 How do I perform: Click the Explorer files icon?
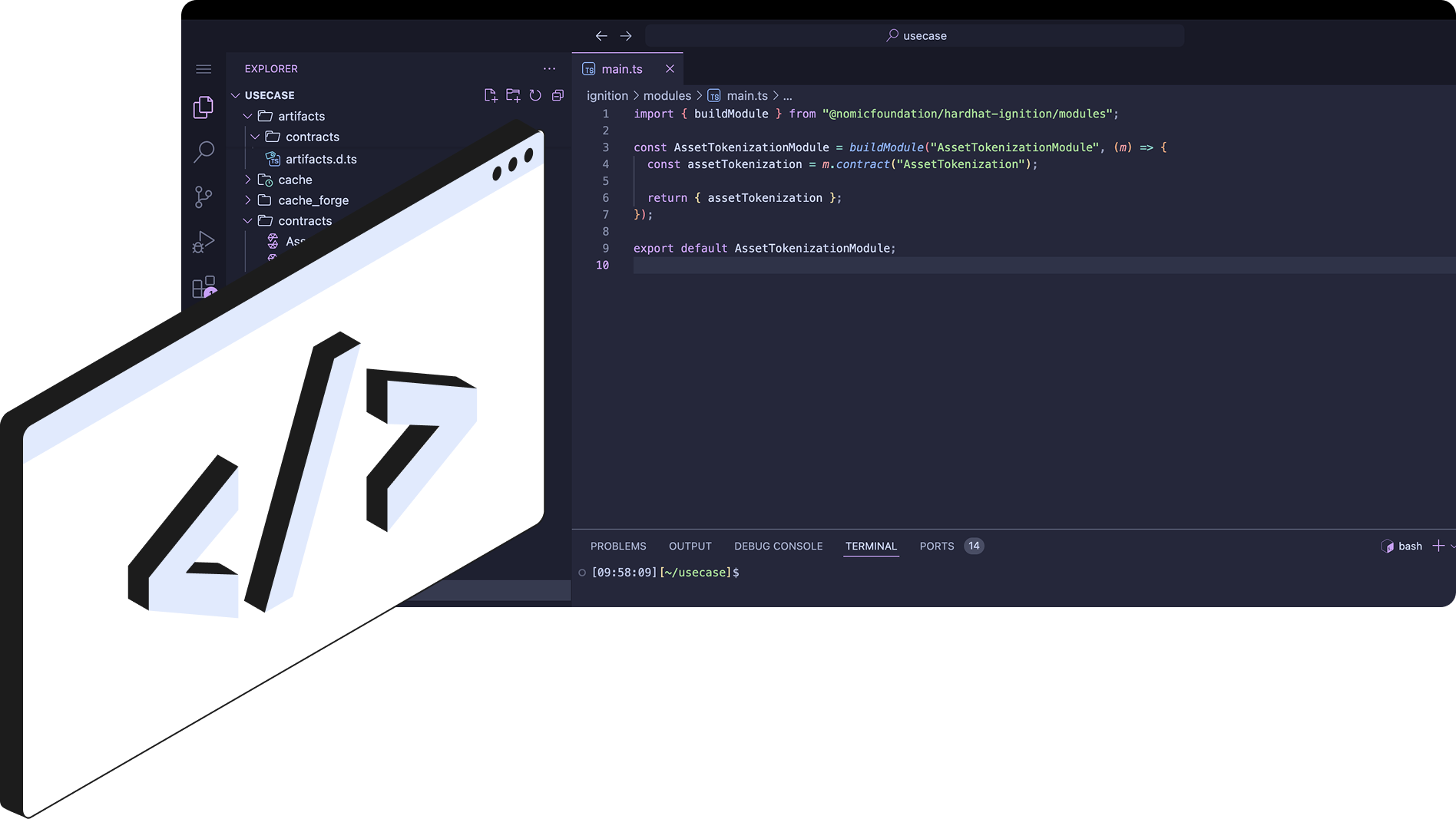(x=204, y=107)
